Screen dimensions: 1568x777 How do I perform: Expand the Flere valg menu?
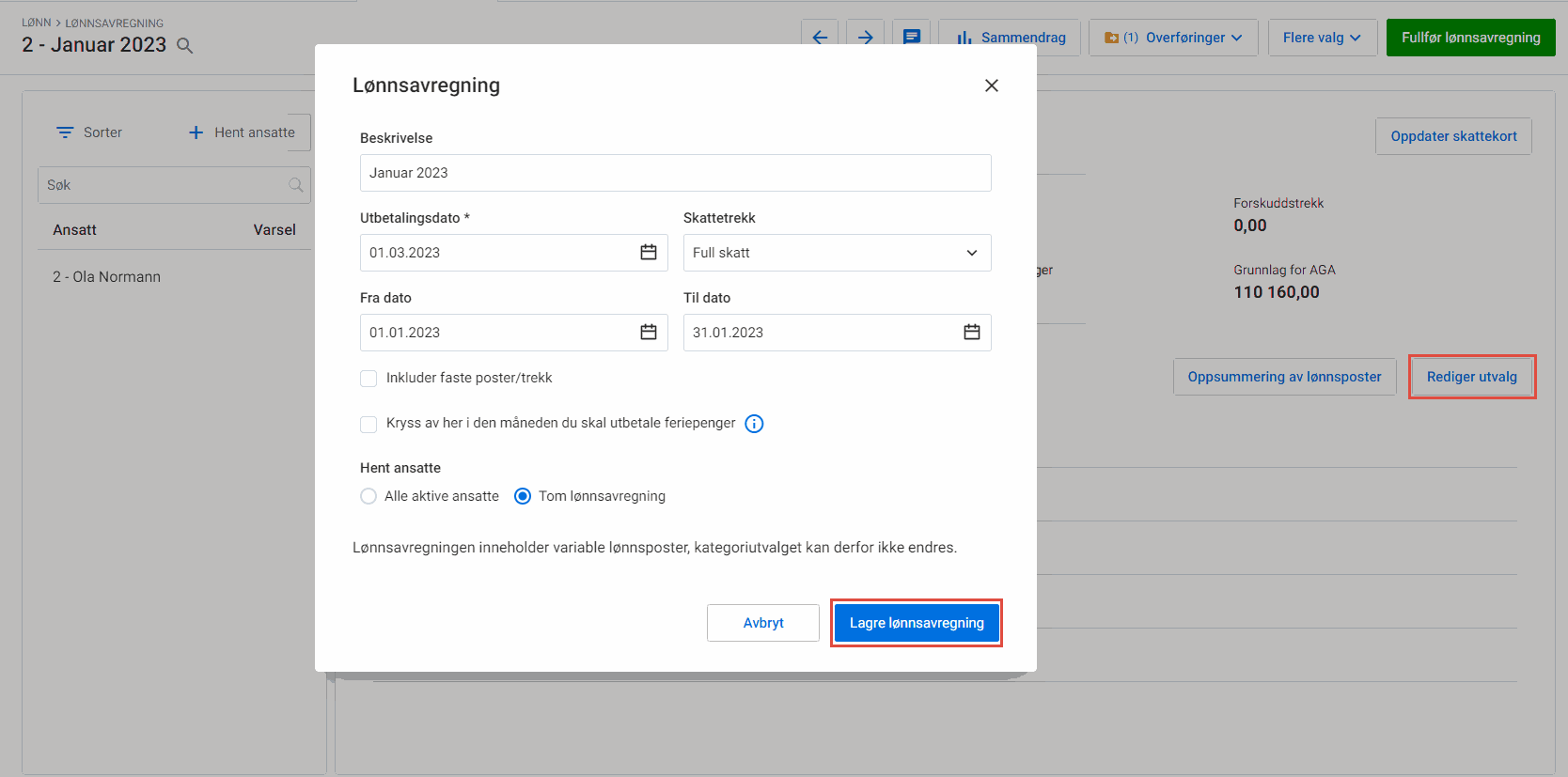[1322, 38]
